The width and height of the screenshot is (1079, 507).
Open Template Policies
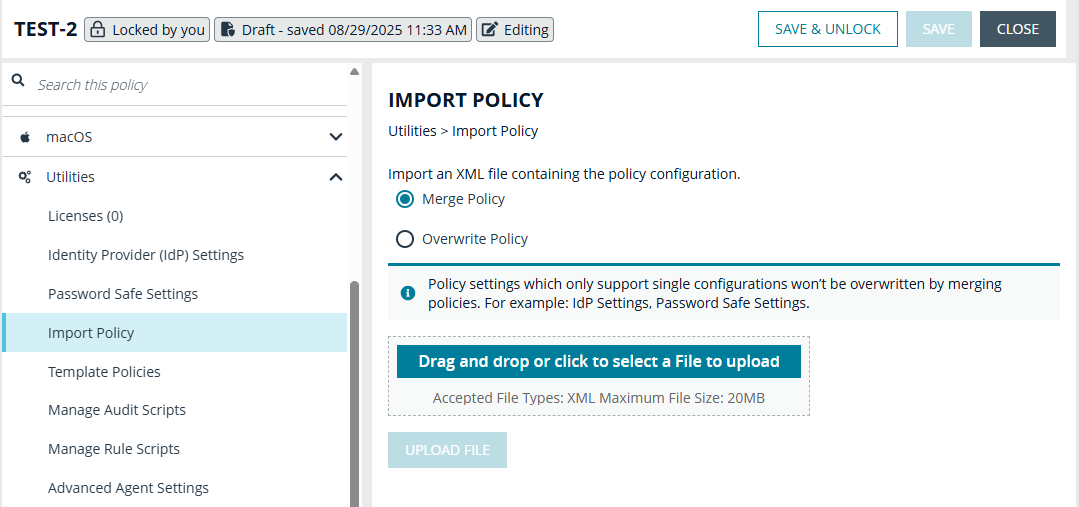click(x=105, y=371)
